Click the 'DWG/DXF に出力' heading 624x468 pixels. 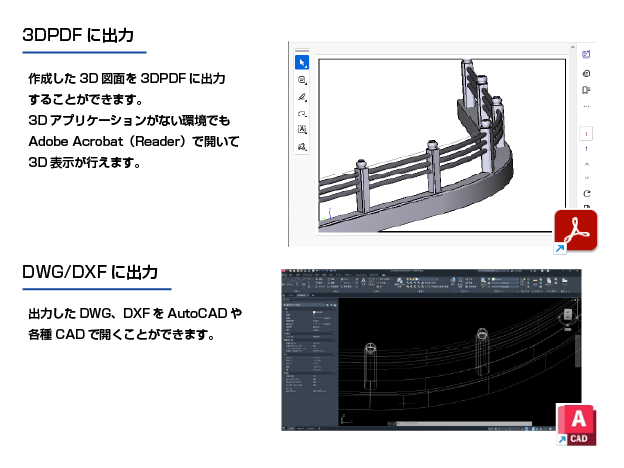point(90,273)
